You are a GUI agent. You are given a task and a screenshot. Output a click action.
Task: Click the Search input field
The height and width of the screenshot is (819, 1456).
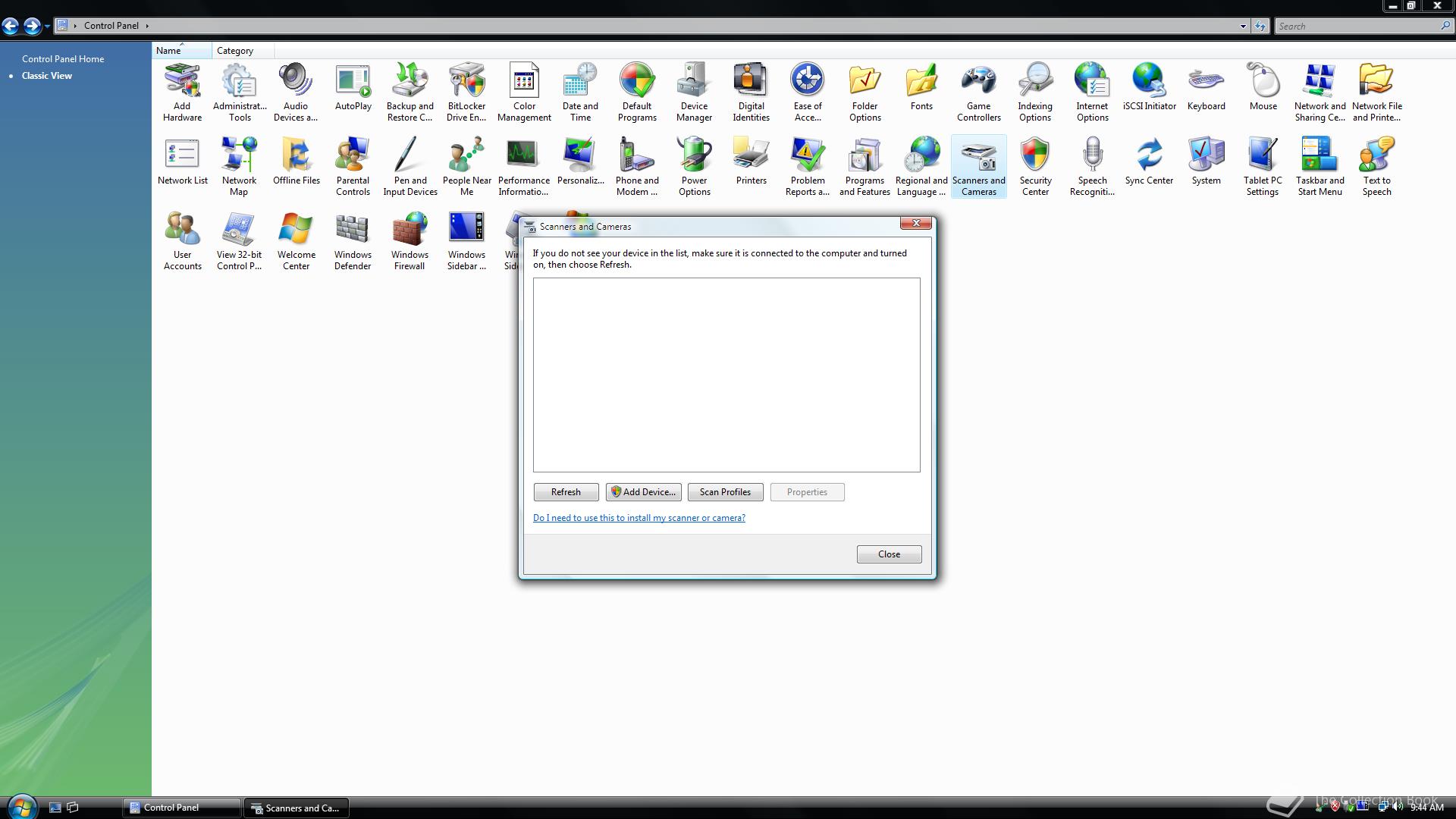1356,26
